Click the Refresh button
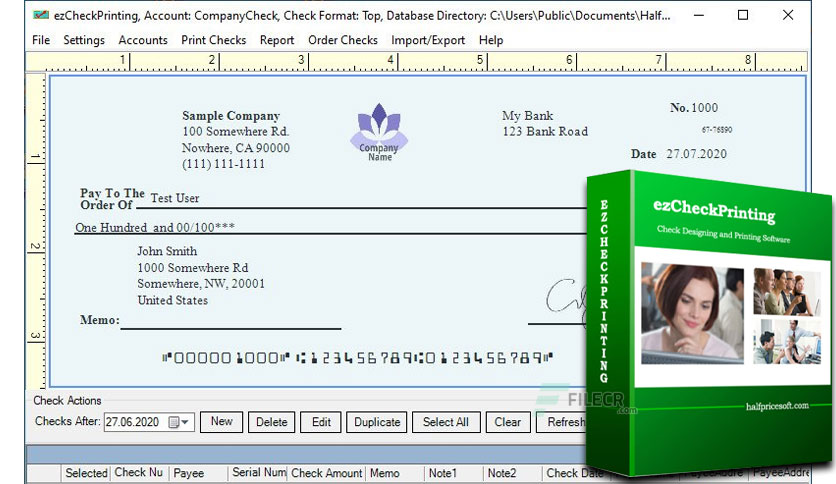This screenshot has width=836, height=484. pos(561,422)
